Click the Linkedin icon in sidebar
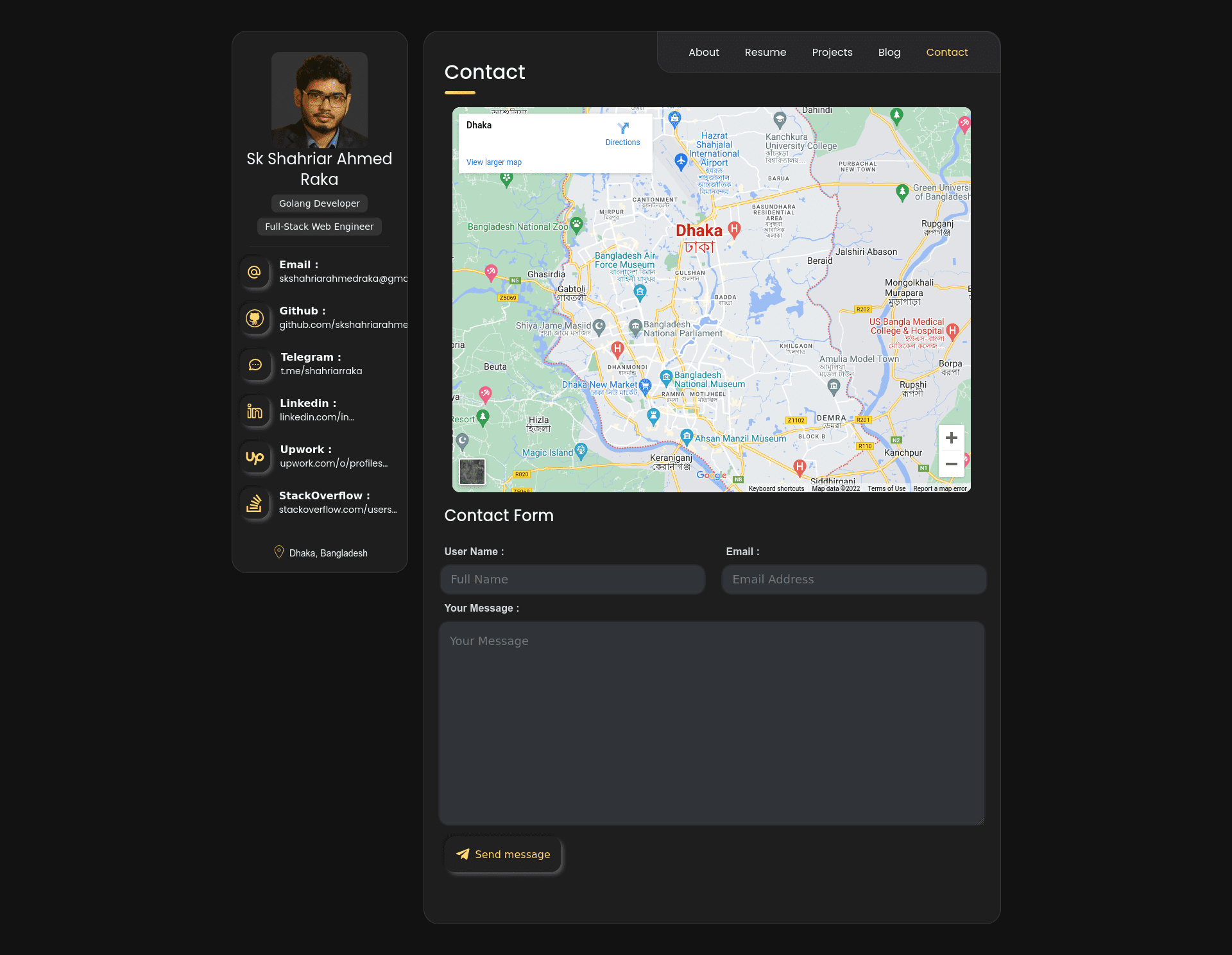1232x955 pixels. tap(255, 411)
